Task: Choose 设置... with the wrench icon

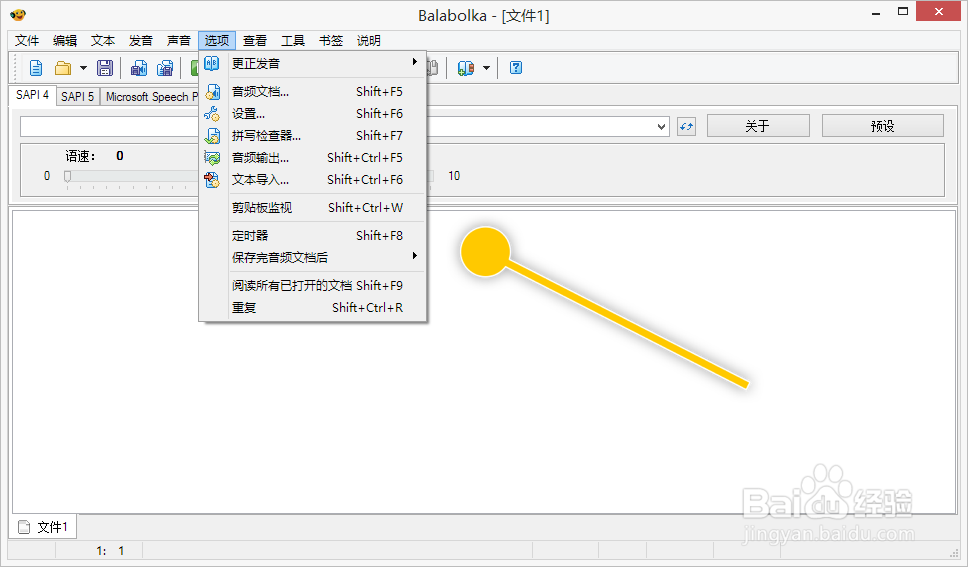Action: [x=312, y=114]
